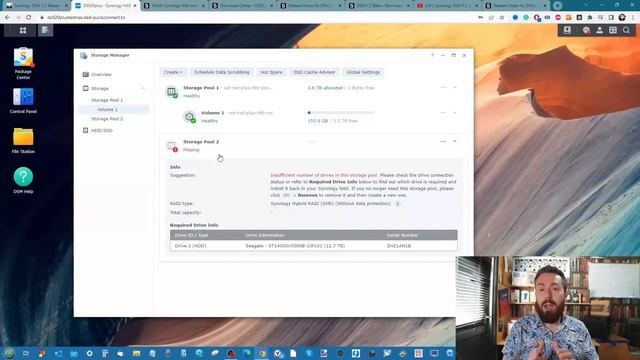Click Serial Number column header
640x360 pixels.
coord(402,235)
